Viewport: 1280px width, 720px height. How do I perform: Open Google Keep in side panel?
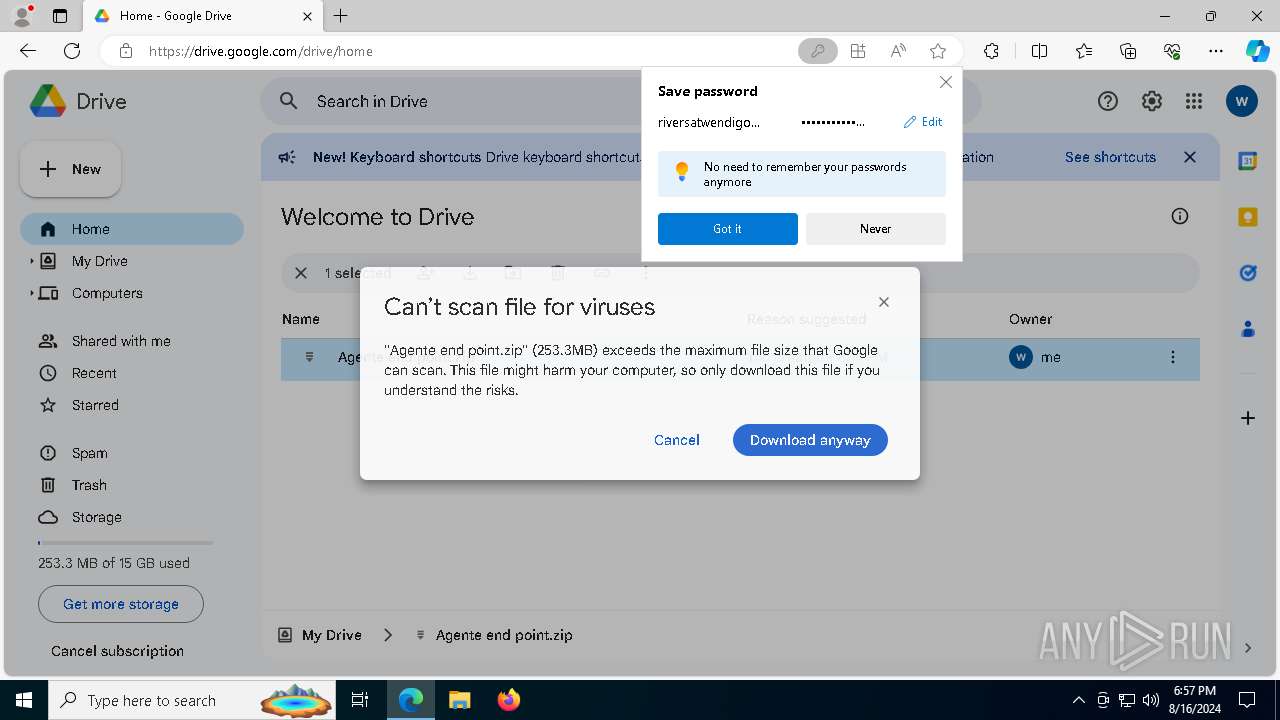tap(1248, 217)
